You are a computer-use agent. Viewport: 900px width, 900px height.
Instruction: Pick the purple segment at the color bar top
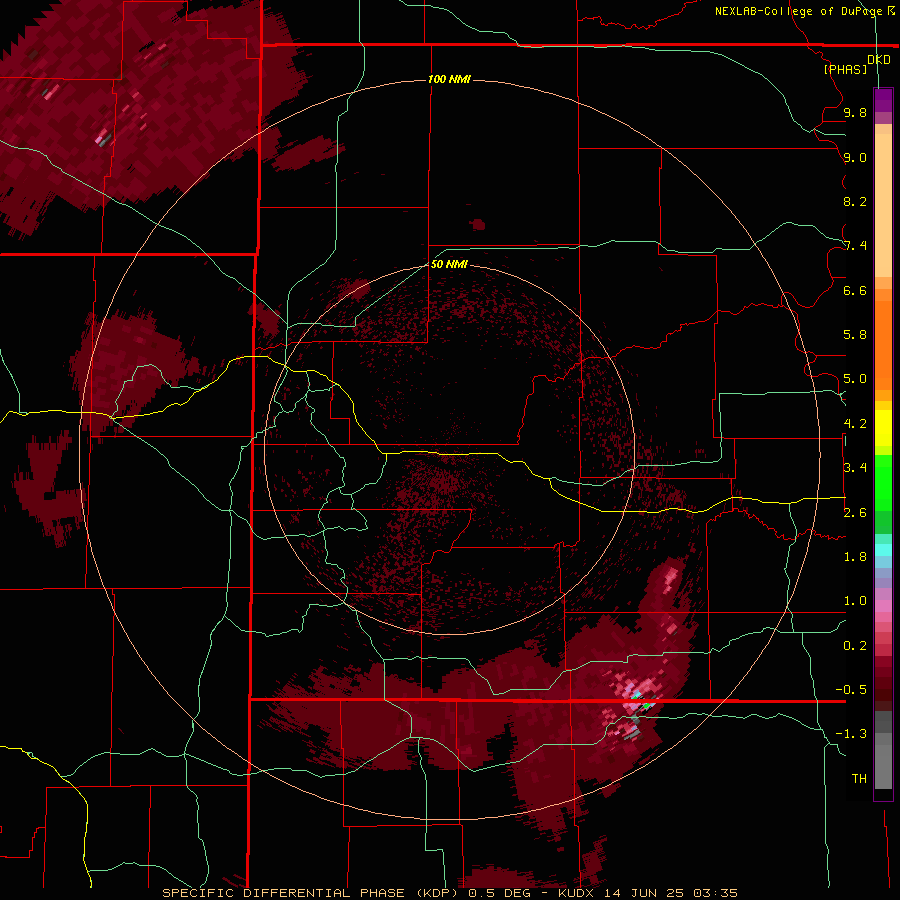pyautogui.click(x=883, y=100)
